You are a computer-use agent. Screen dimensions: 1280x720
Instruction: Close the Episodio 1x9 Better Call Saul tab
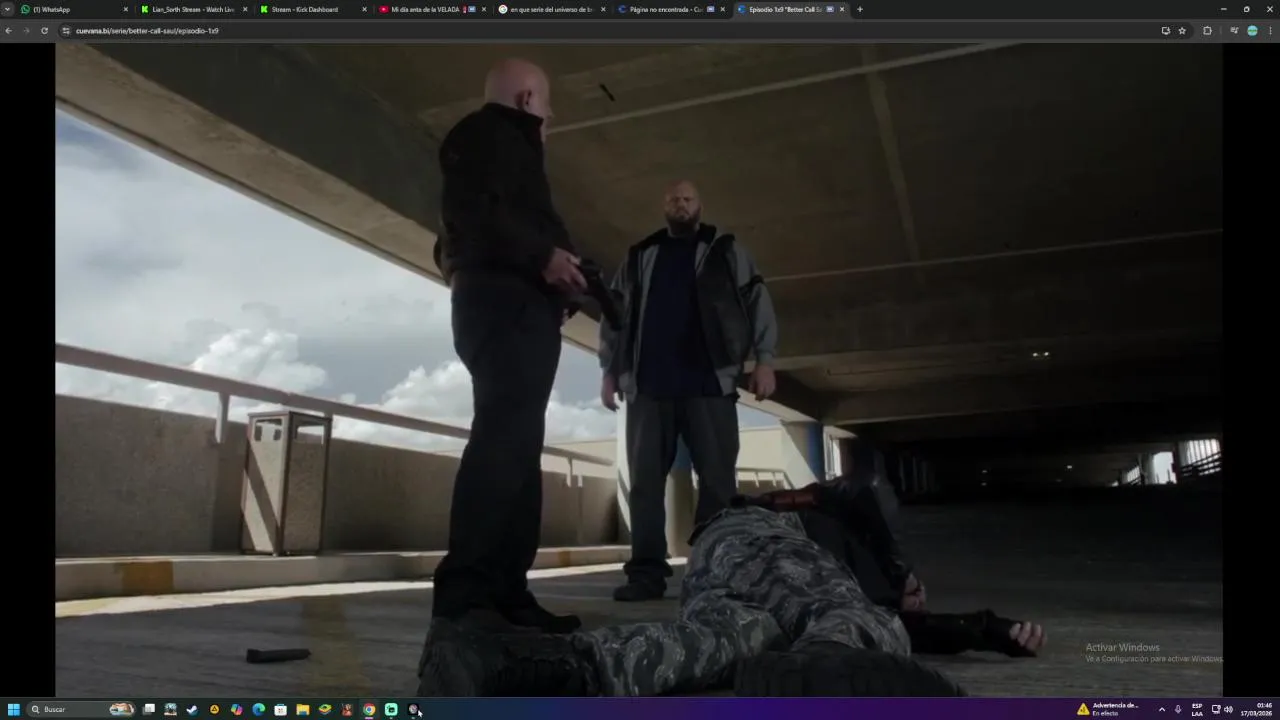[842, 9]
